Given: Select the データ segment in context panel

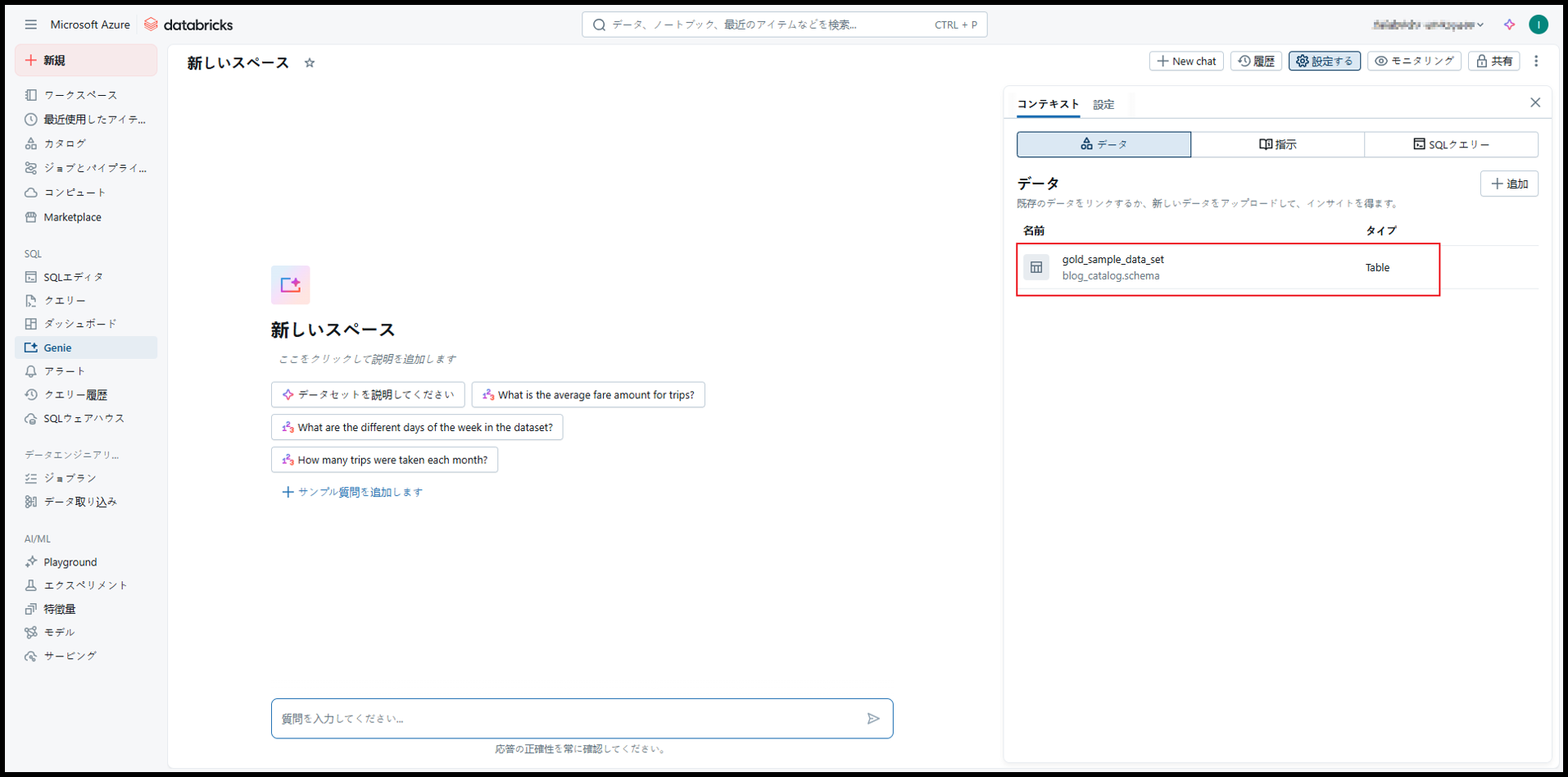Looking at the screenshot, I should (1103, 144).
